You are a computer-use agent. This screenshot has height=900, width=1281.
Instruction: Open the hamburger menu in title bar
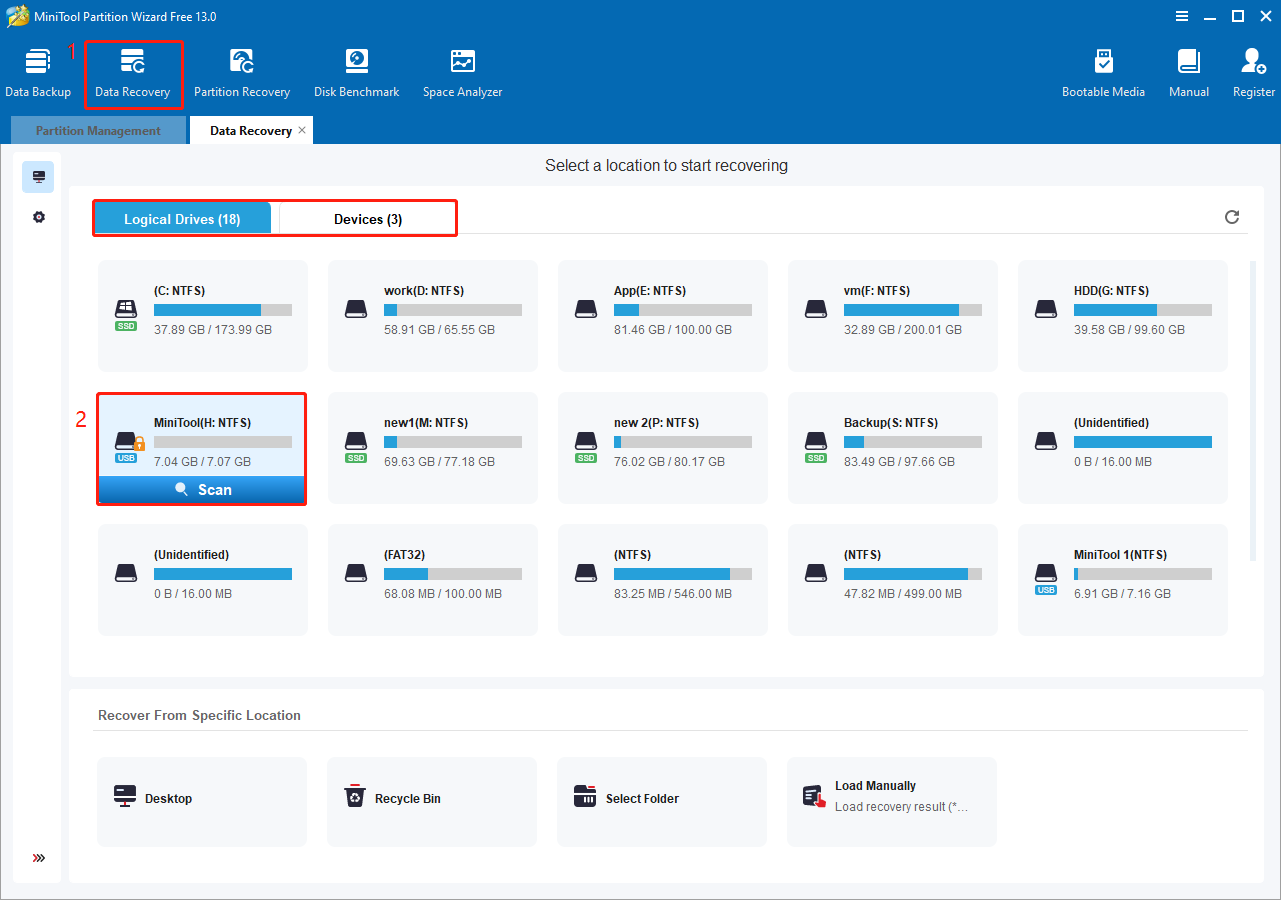coord(1182,16)
